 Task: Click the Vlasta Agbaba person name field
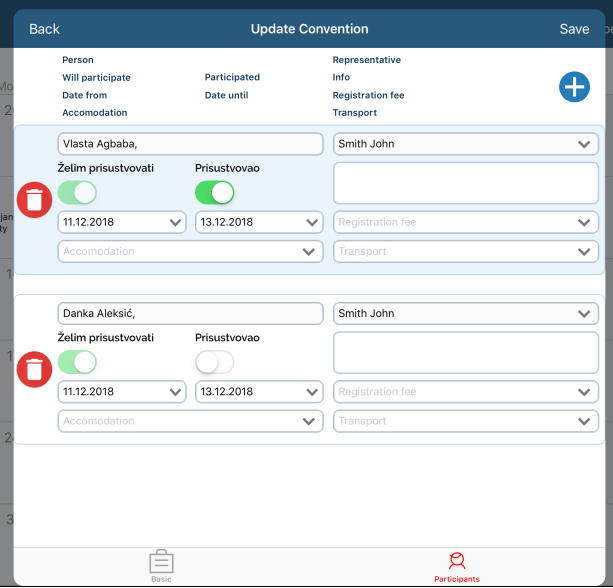click(190, 144)
